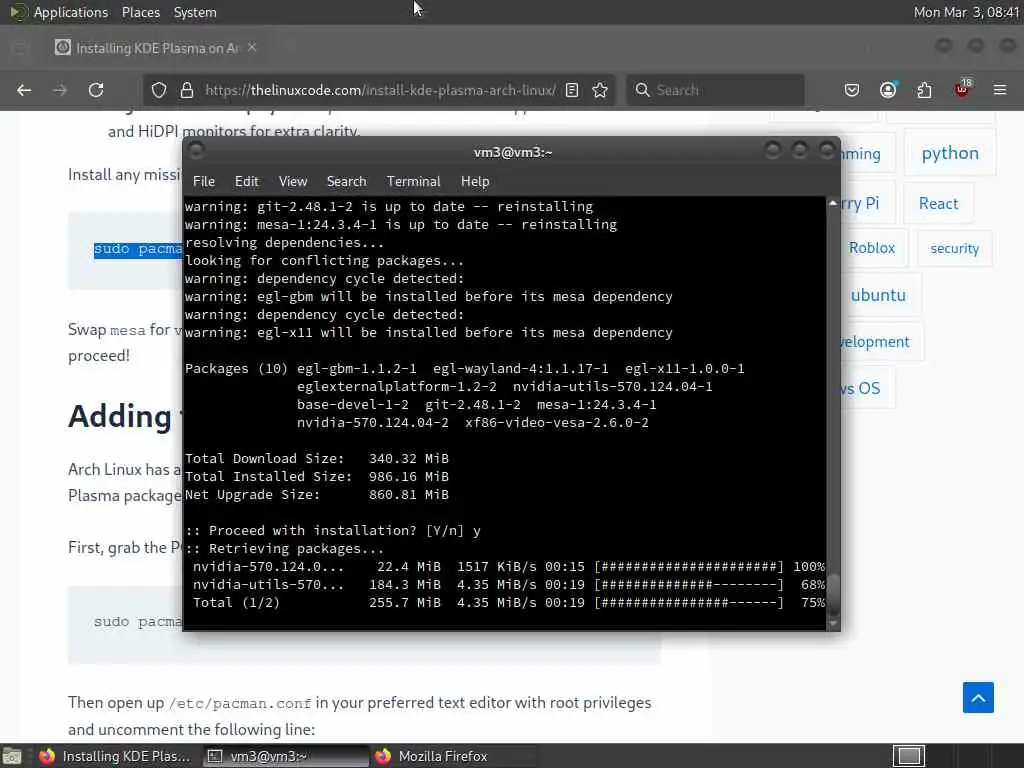Open the security tag link

tap(954, 248)
